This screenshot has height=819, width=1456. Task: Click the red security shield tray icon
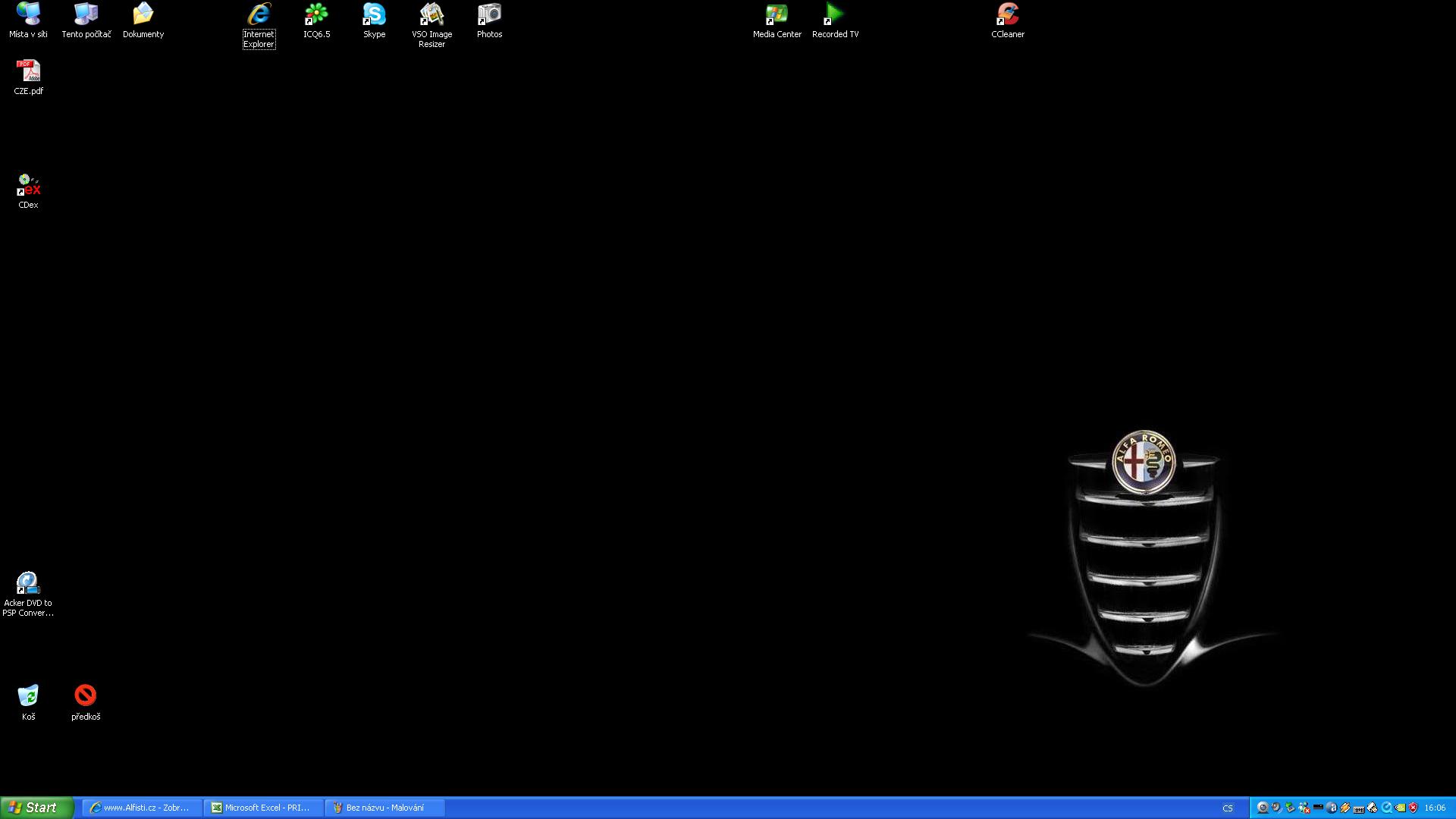click(1413, 808)
